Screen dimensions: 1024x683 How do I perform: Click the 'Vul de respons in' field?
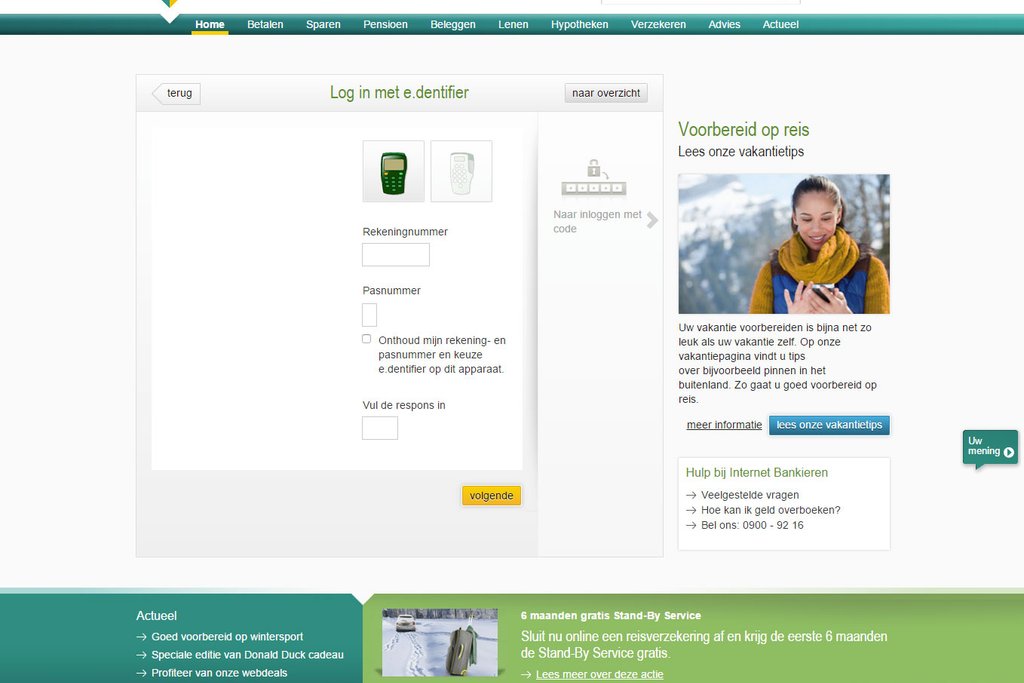(380, 428)
